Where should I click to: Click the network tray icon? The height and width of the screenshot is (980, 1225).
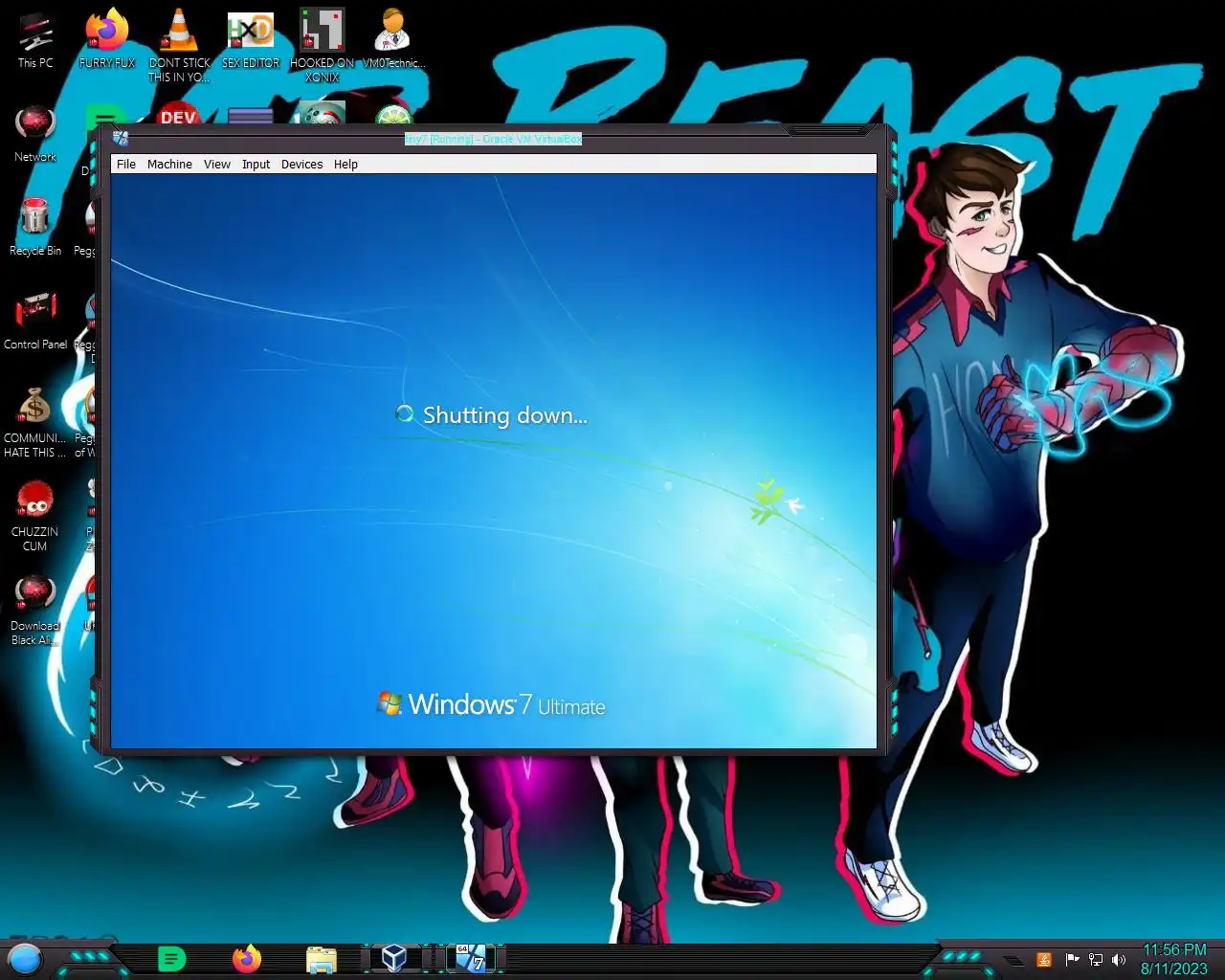1096,959
